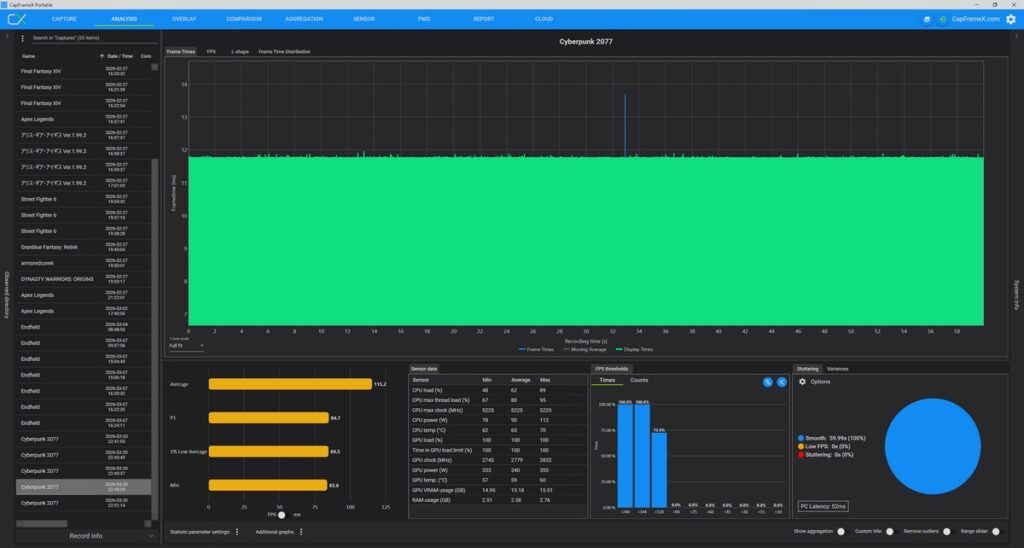This screenshot has height=548, width=1024.
Task: Click the copy icon beside the share button
Action: (767, 382)
